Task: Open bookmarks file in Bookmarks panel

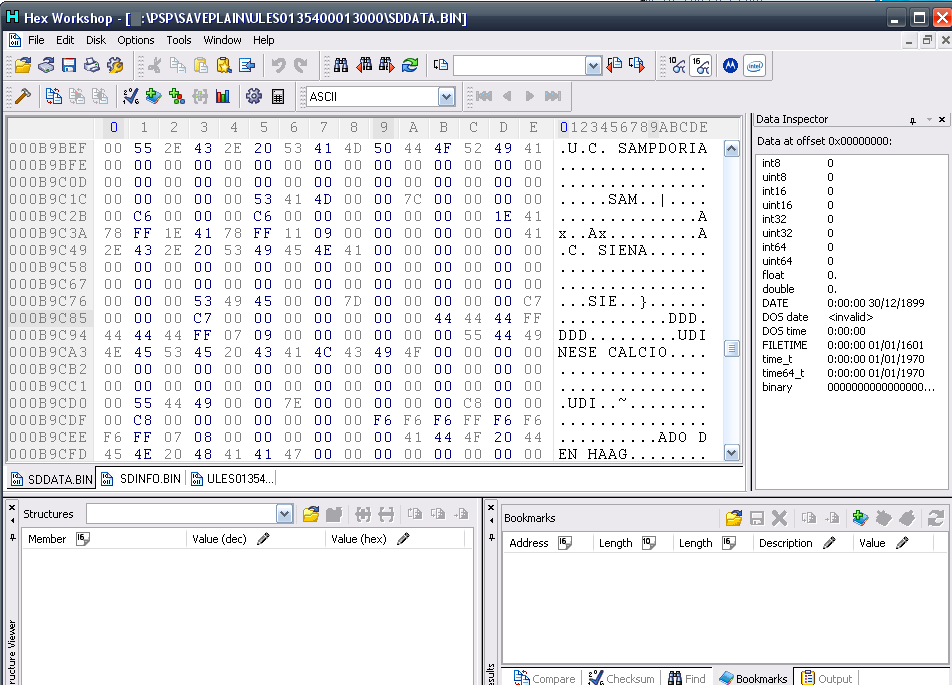Action: click(x=733, y=518)
